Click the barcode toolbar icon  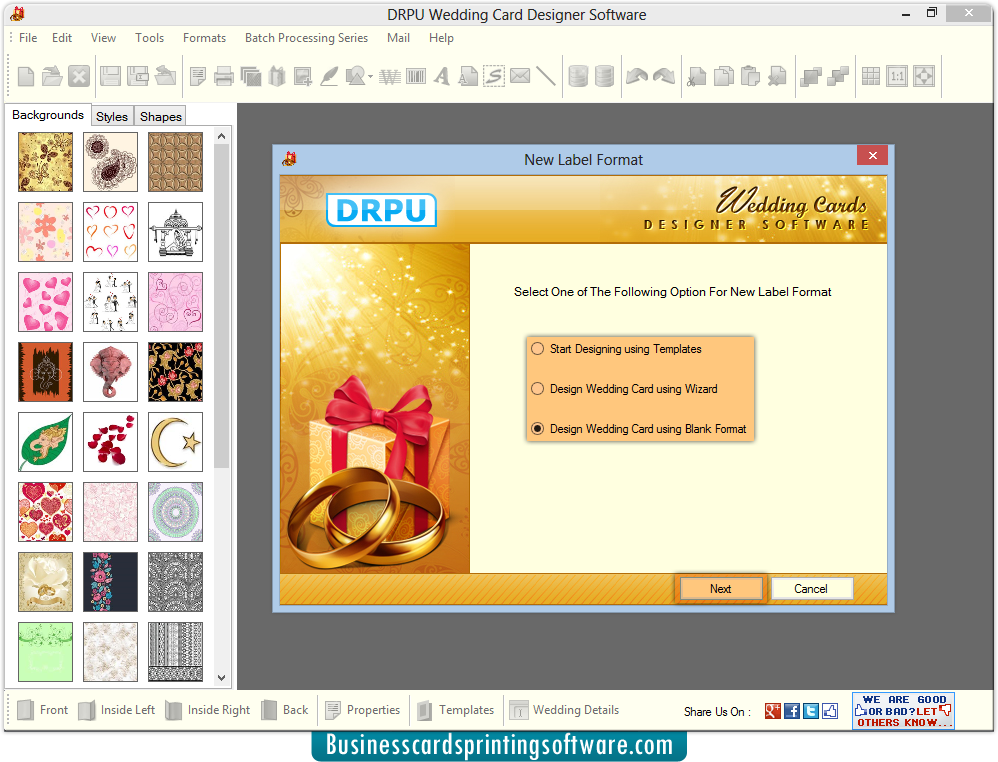point(416,77)
